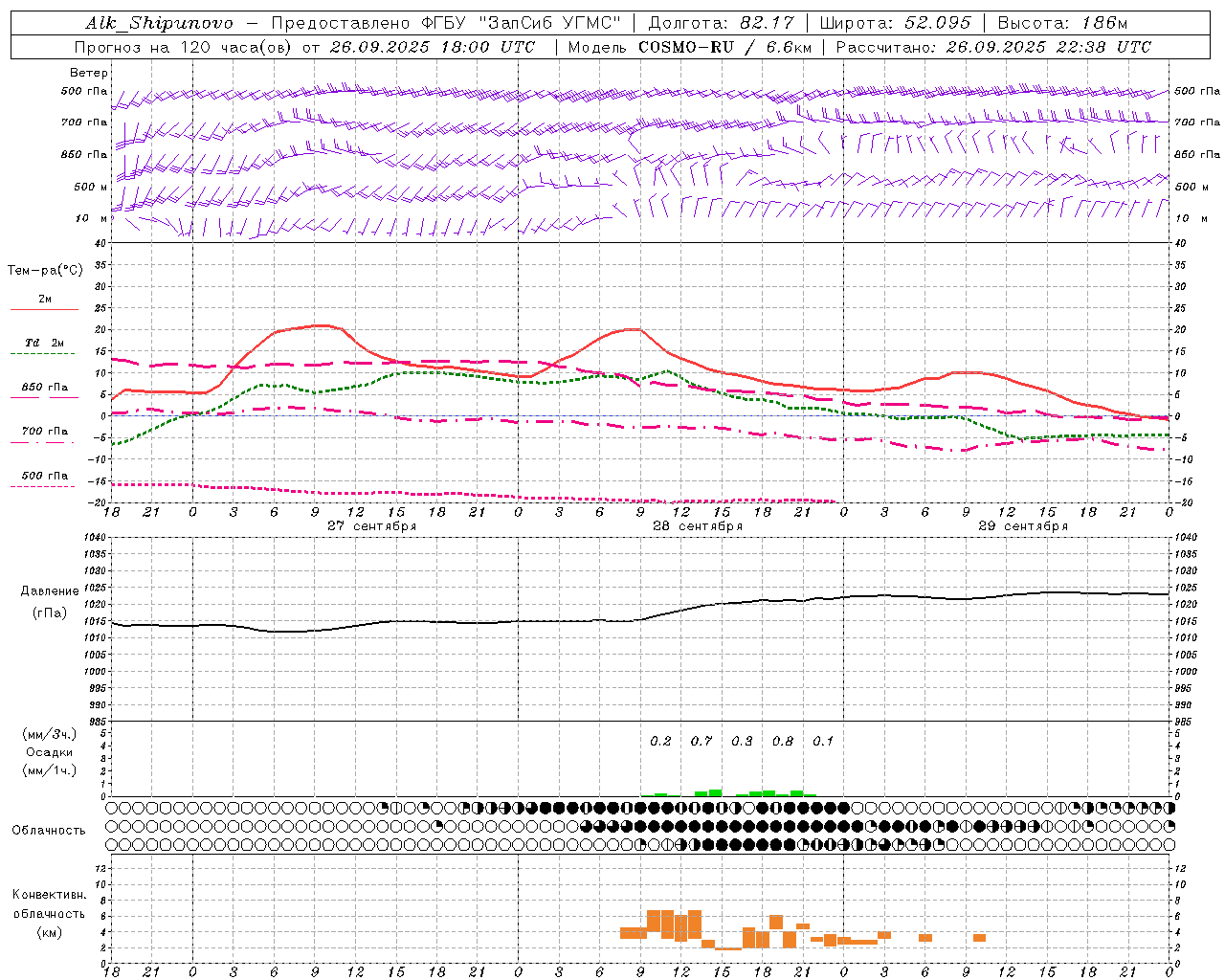Click the 27 сентября date label

click(371, 526)
